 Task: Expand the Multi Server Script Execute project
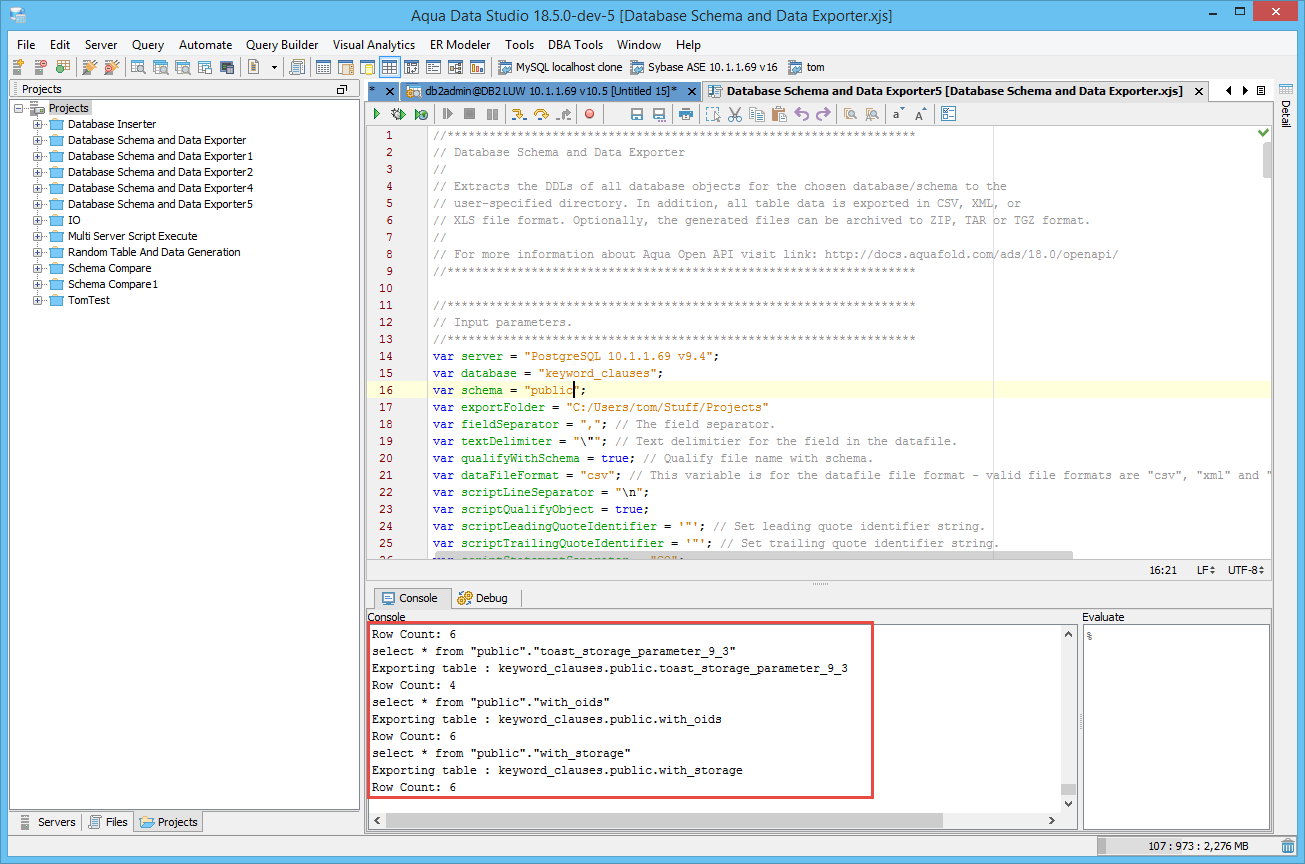(38, 236)
